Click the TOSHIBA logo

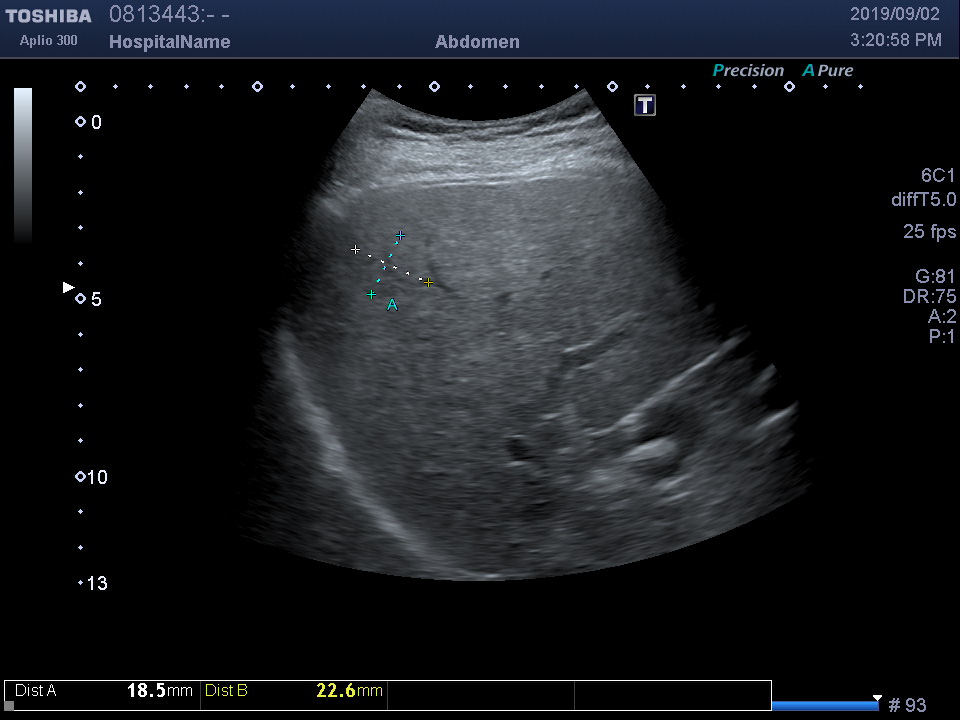48,16
